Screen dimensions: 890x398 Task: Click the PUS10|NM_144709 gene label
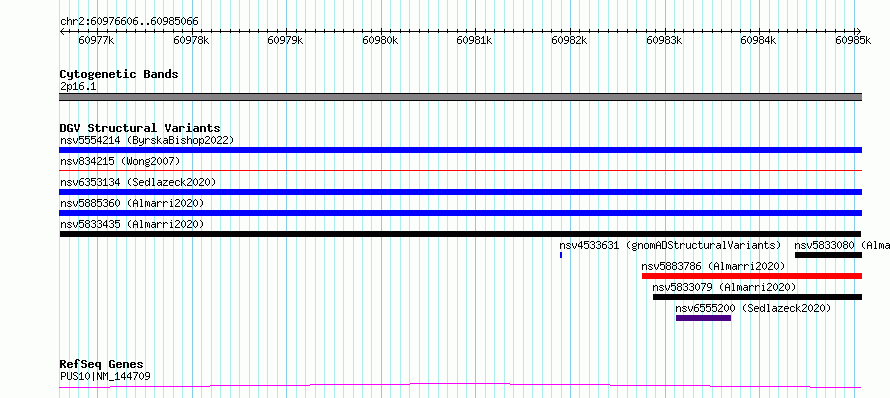[x=105, y=376]
